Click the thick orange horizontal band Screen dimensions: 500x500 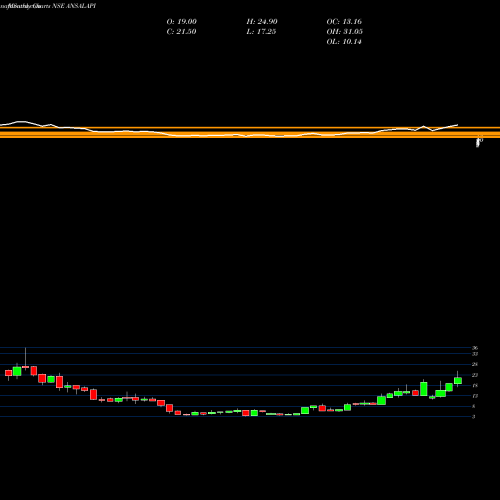tap(250, 134)
